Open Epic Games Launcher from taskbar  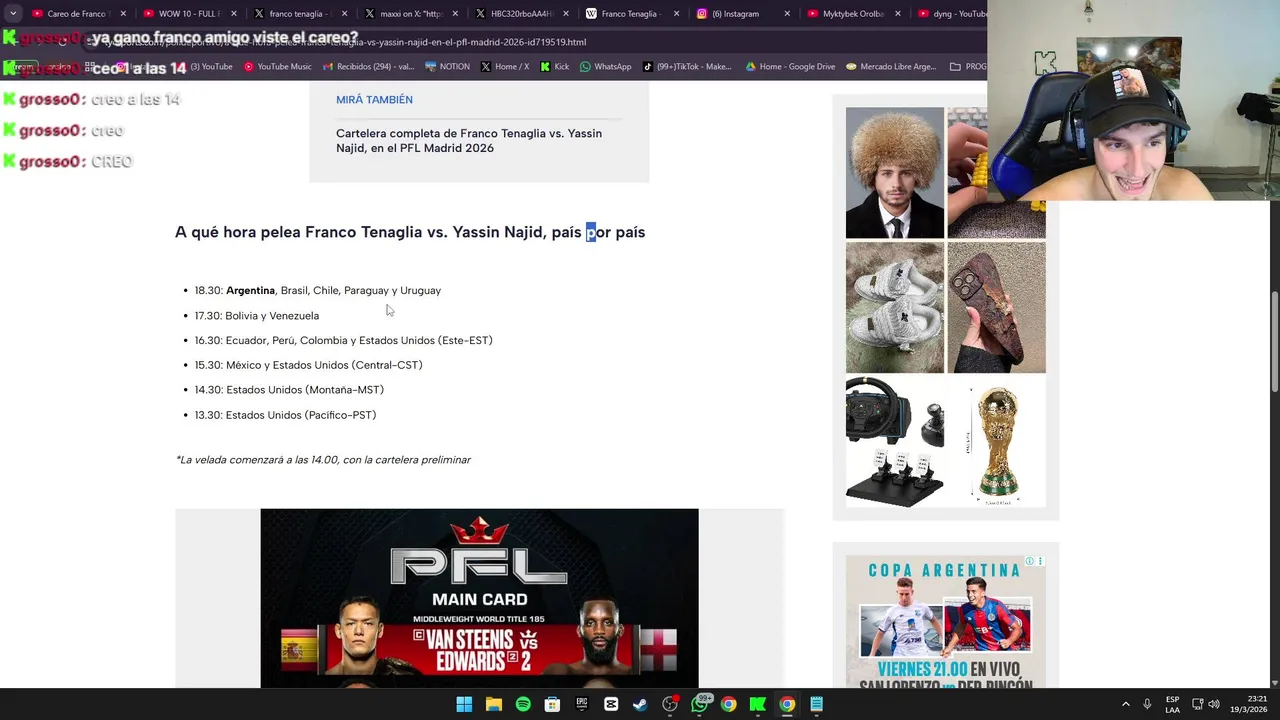tap(581, 704)
